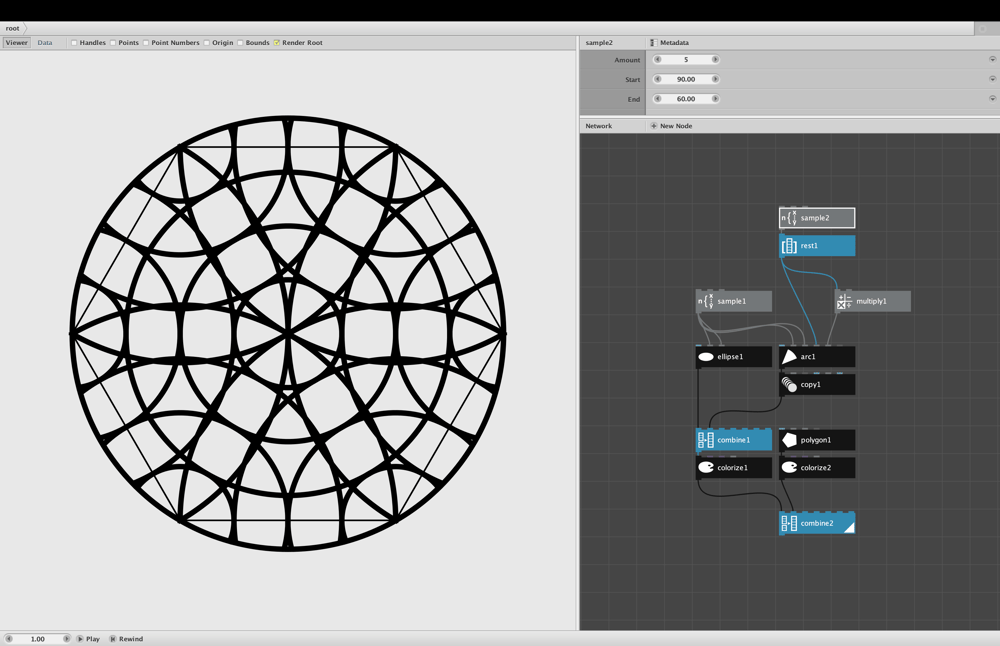Screen dimensions: 1000x646
Task: Open the Start parameter options menu
Action: click(992, 79)
